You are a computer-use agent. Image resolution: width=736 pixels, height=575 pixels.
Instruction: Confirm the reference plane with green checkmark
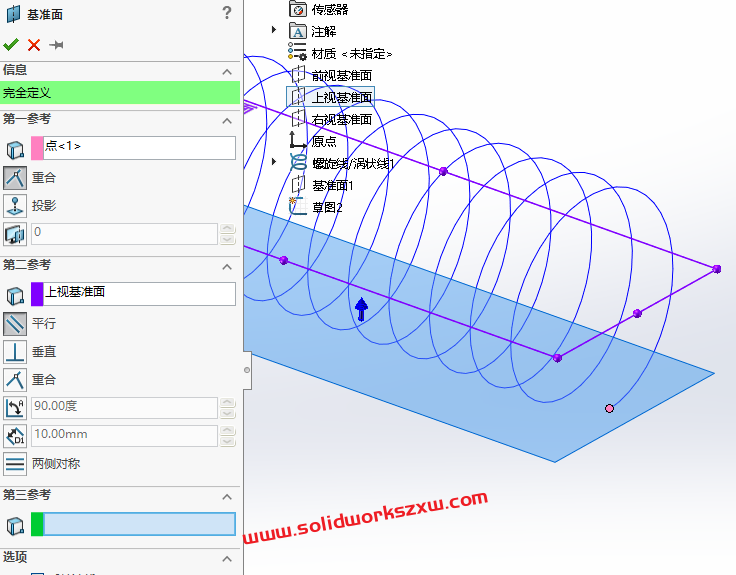pos(11,45)
